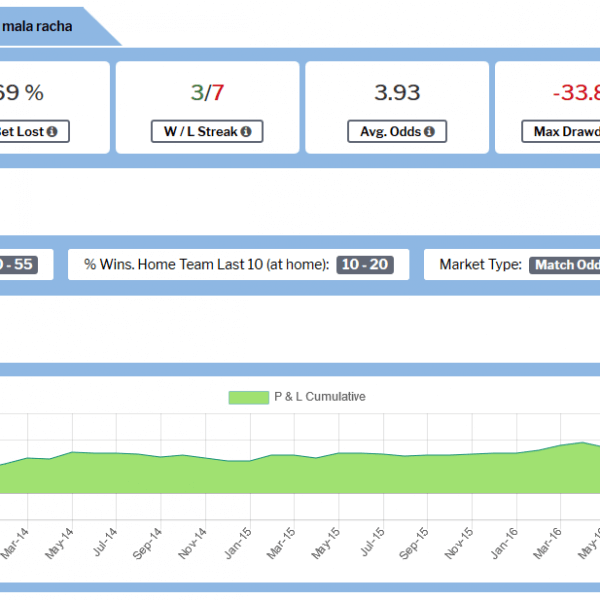Click the Mar-16 axis label
This screenshot has height=600, width=600.
(548, 544)
